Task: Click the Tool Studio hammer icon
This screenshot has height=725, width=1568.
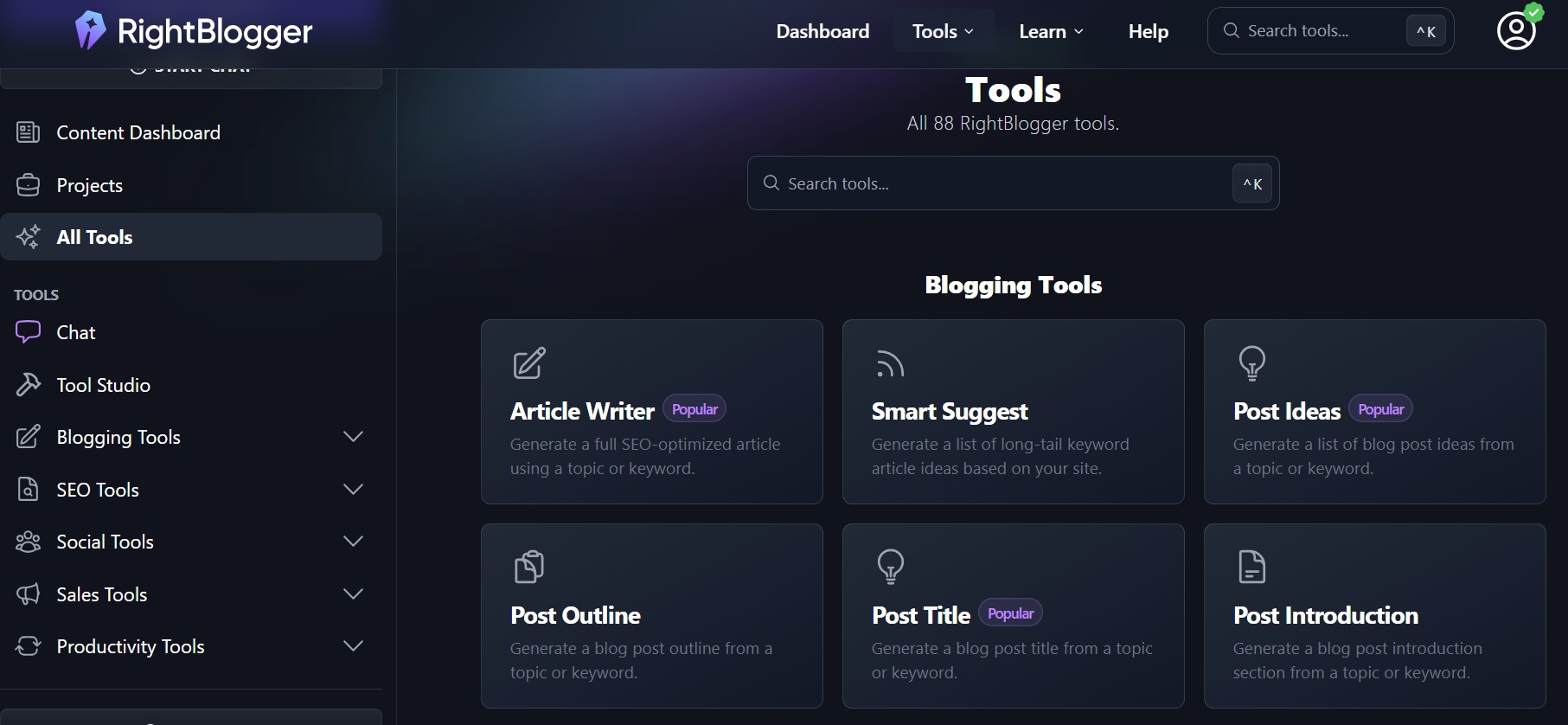Action: click(29, 385)
